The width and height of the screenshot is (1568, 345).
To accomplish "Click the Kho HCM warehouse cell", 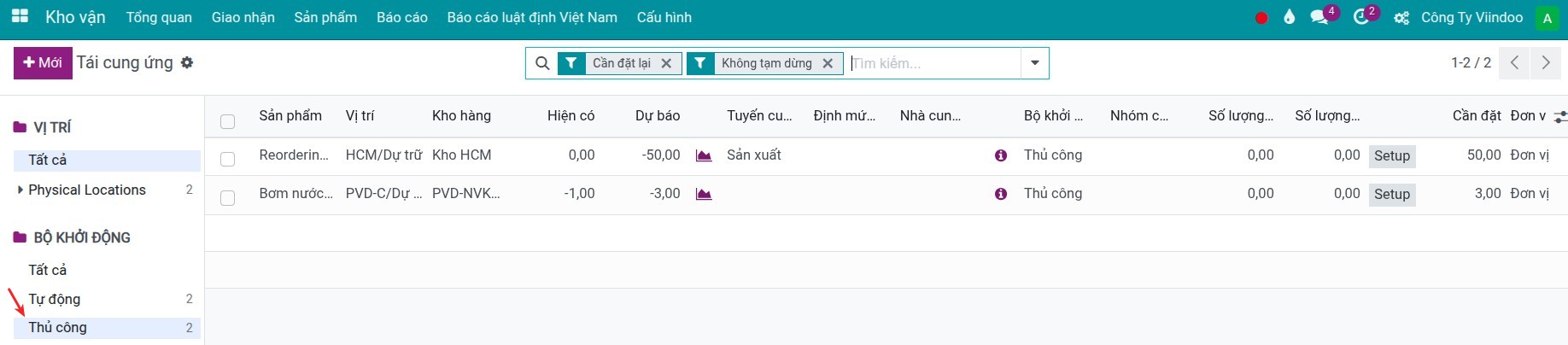I will [461, 155].
